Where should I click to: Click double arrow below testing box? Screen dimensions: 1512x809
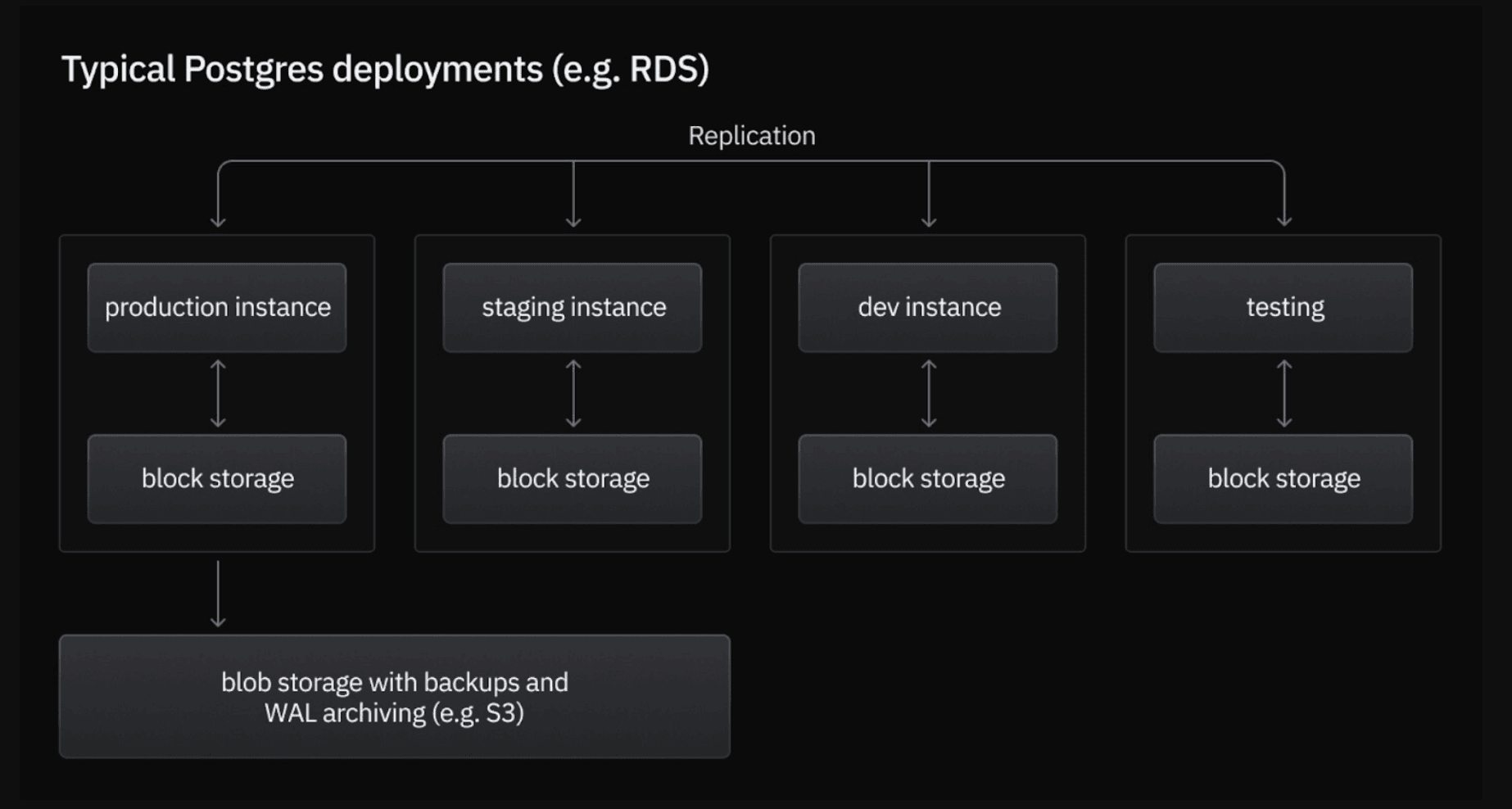(1284, 394)
